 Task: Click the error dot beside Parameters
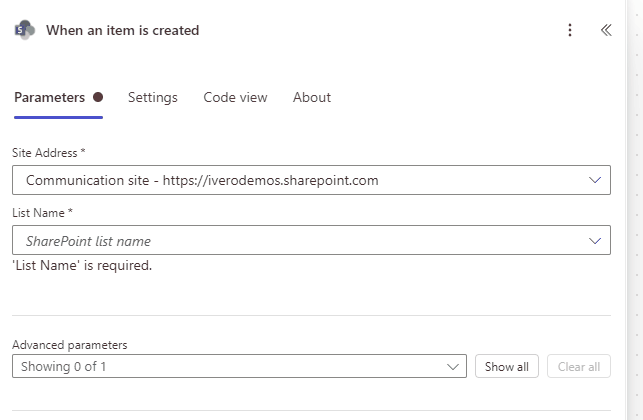click(98, 97)
